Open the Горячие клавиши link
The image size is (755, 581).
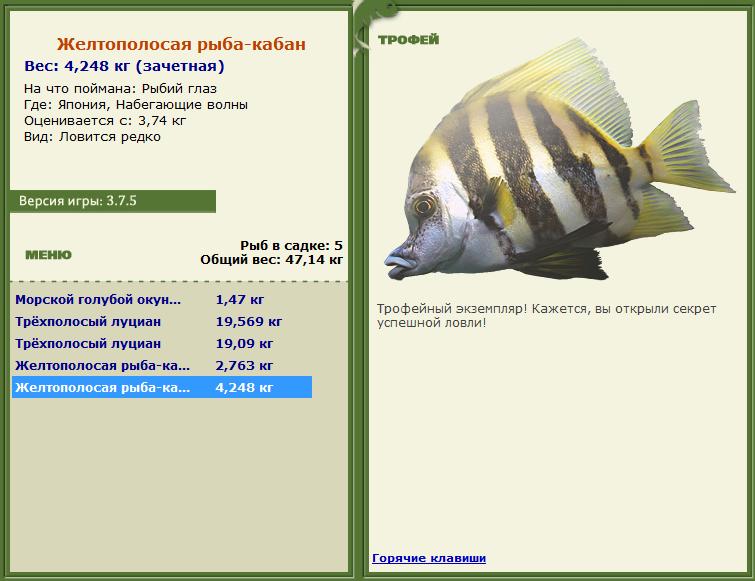429,558
